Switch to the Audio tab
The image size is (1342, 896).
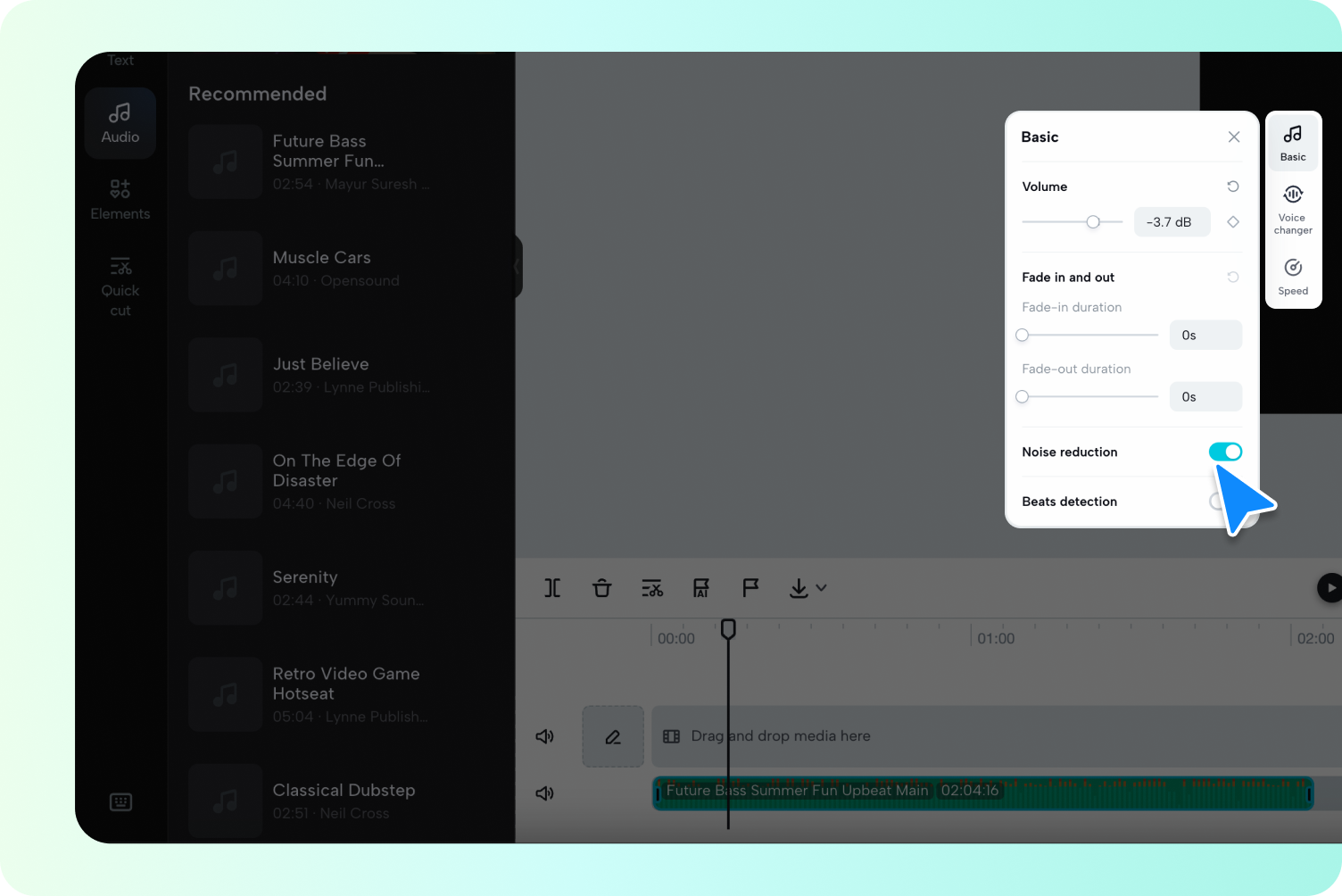[x=120, y=123]
